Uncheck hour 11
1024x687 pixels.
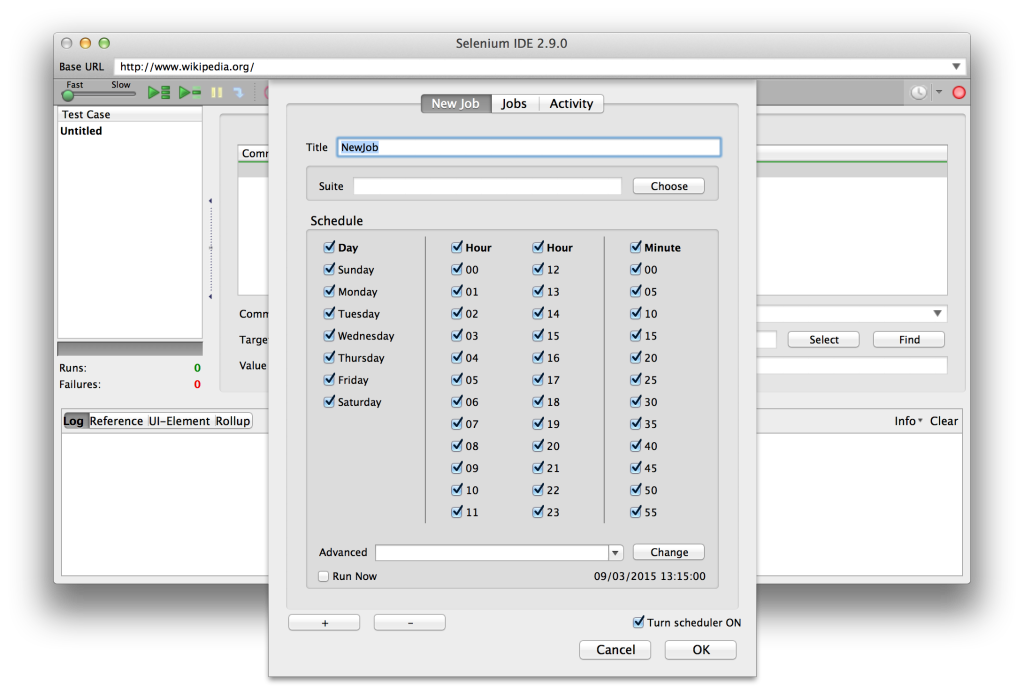(x=456, y=512)
